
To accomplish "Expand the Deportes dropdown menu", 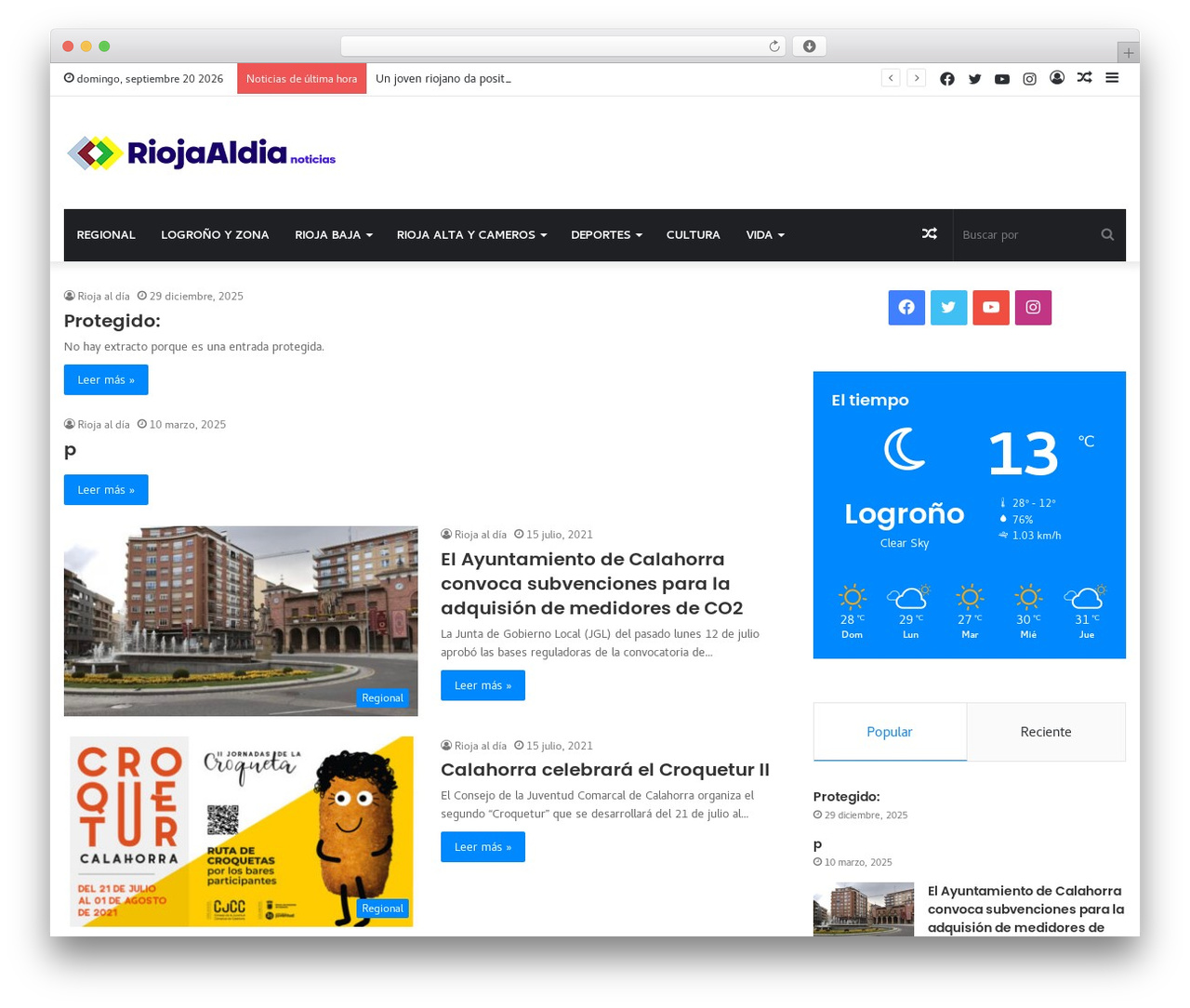I will 606,235.
